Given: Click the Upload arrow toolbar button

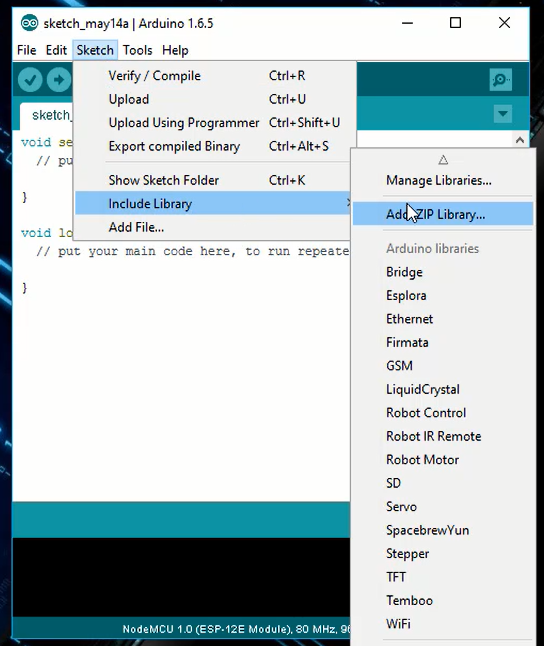Looking at the screenshot, I should tap(59, 80).
